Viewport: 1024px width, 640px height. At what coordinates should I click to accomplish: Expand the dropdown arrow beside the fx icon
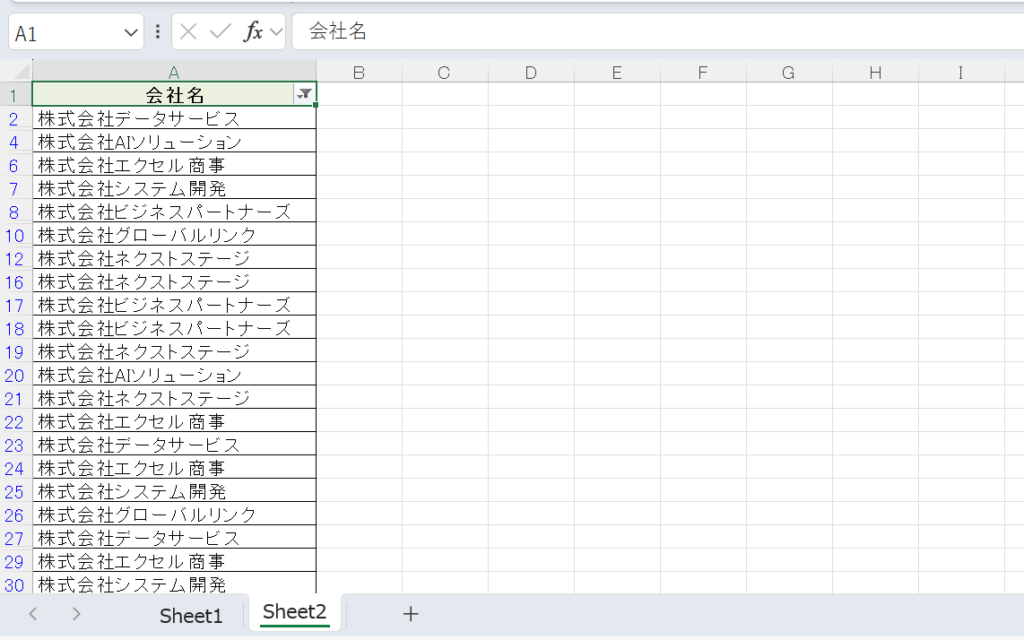[x=276, y=32]
